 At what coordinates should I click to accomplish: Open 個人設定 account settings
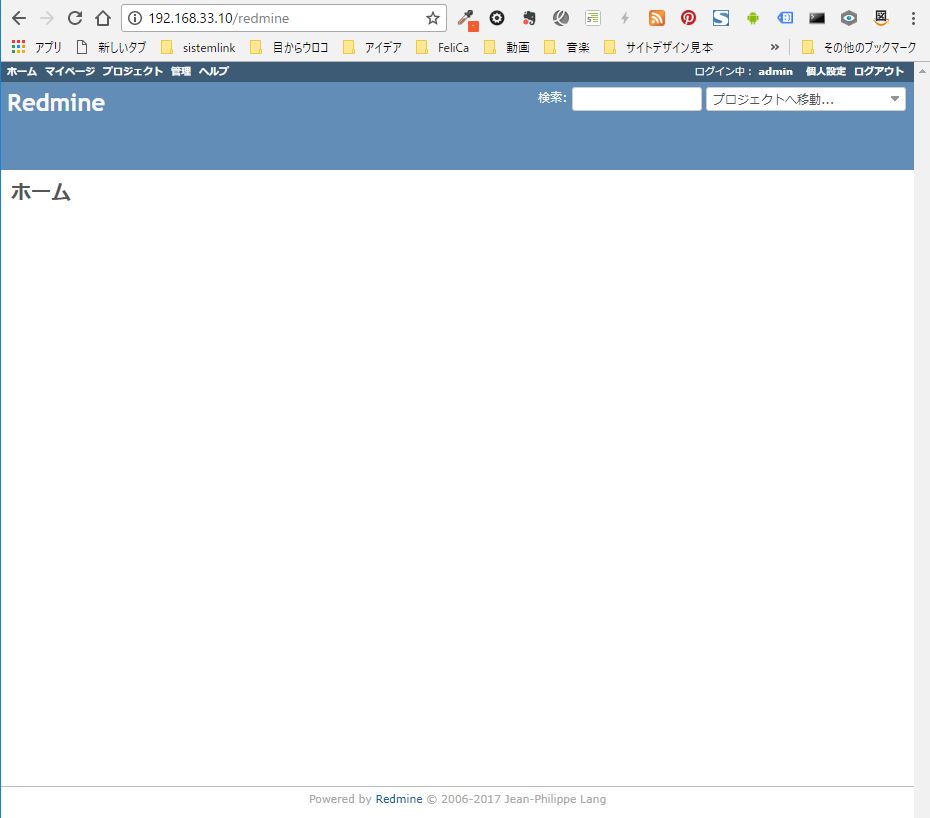point(826,71)
